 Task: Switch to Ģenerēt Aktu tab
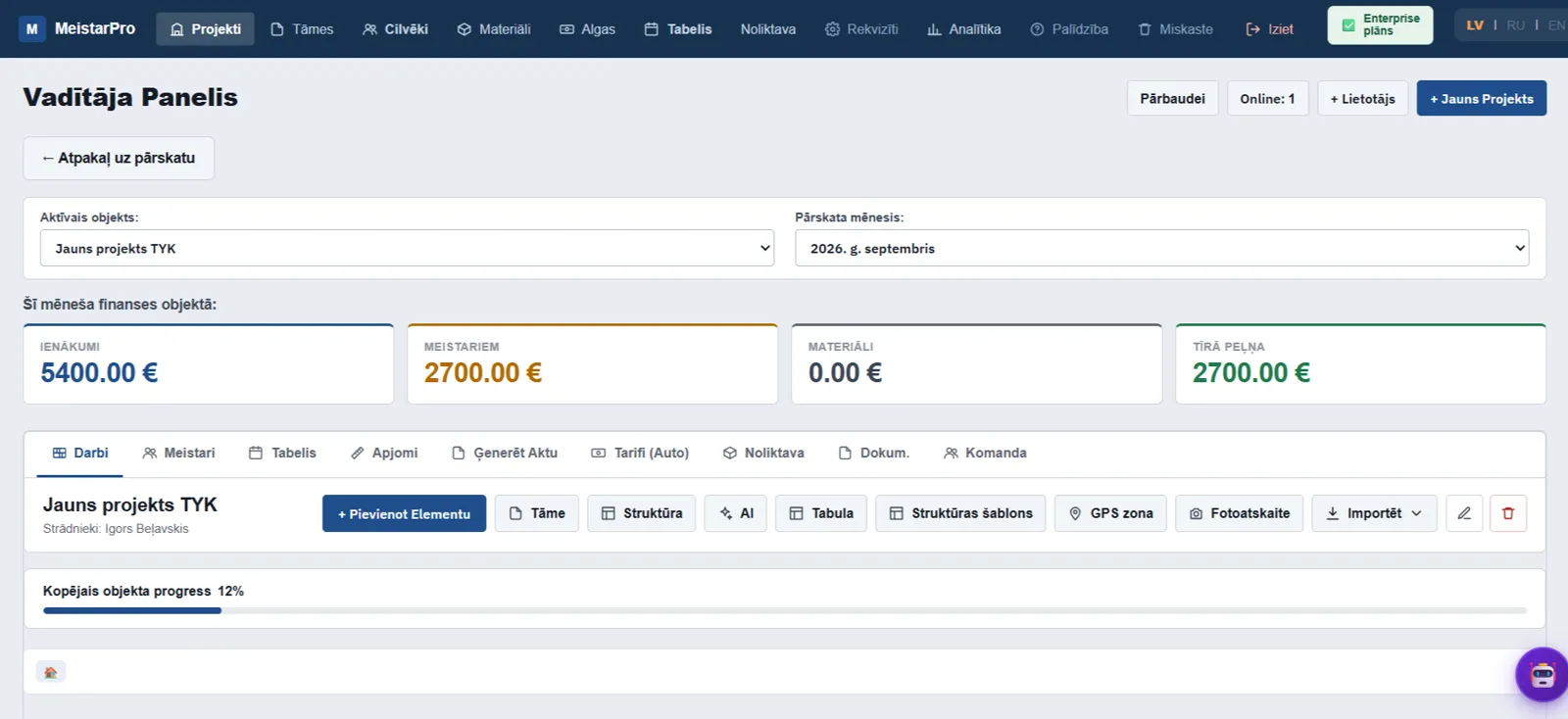click(x=505, y=453)
